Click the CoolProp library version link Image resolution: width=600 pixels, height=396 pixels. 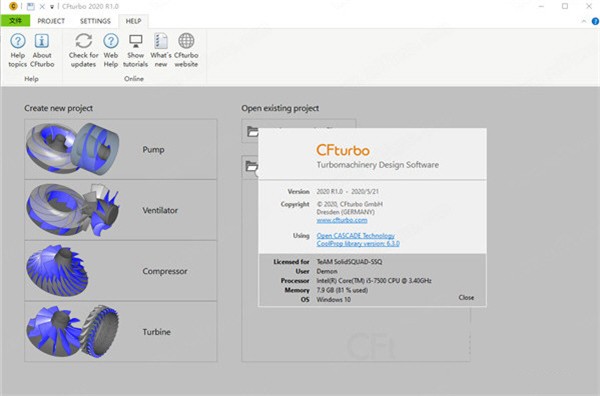click(358, 243)
